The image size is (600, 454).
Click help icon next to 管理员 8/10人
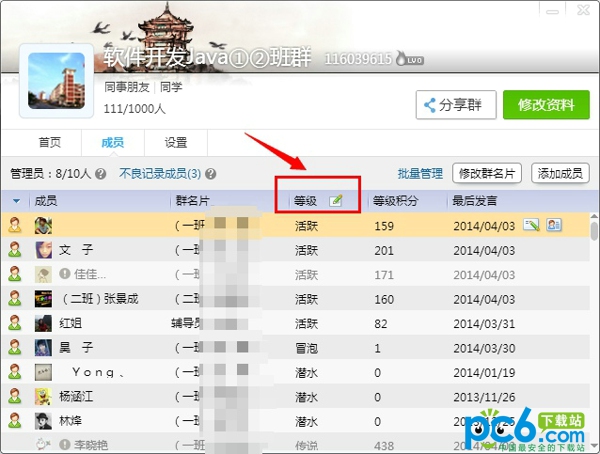[101, 173]
